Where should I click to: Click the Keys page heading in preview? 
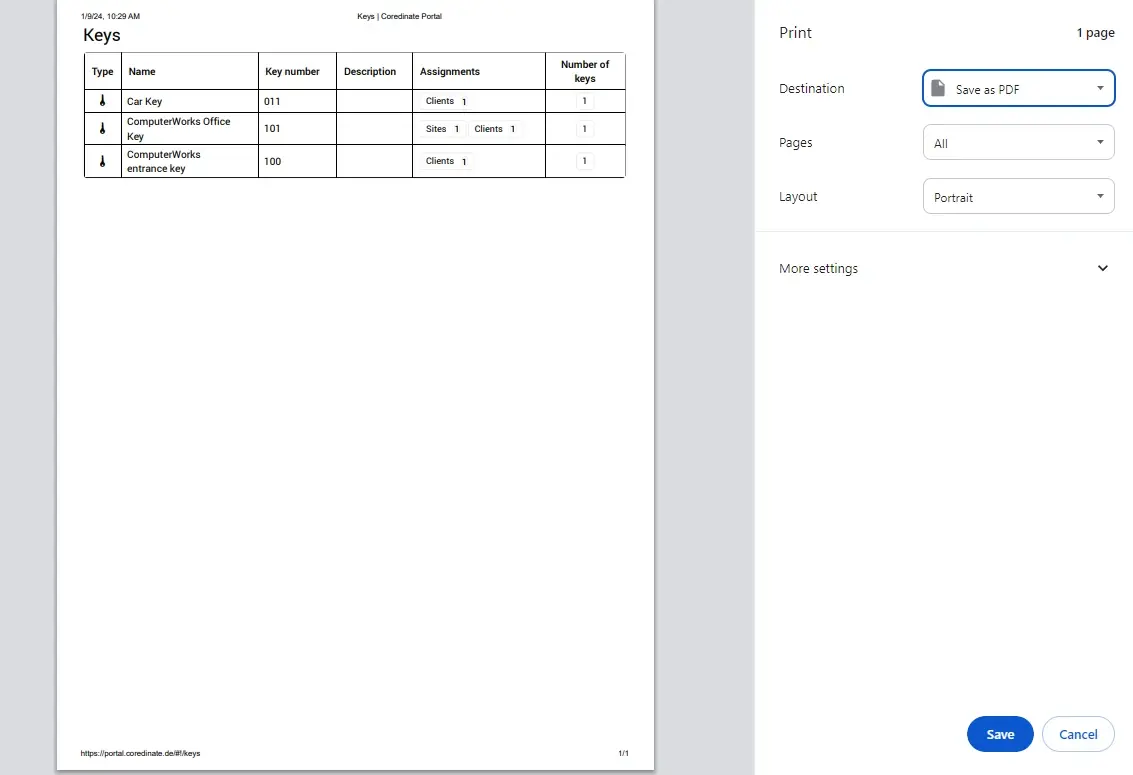click(x=102, y=36)
